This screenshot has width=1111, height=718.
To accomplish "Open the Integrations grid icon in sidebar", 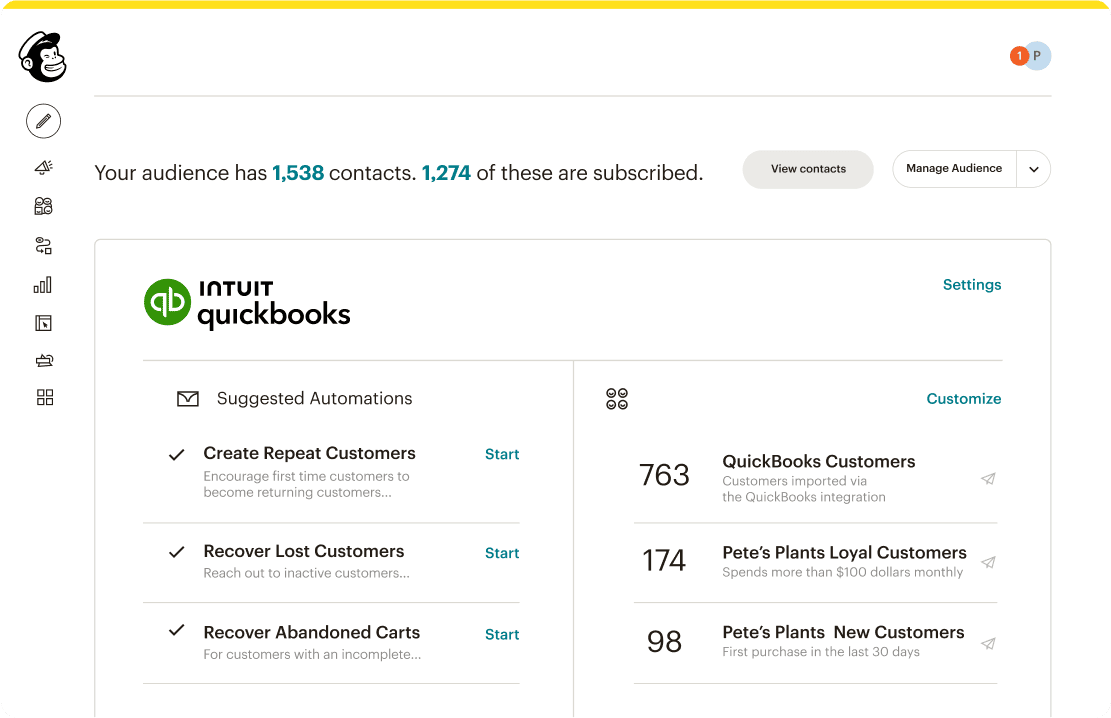I will pyautogui.click(x=44, y=398).
